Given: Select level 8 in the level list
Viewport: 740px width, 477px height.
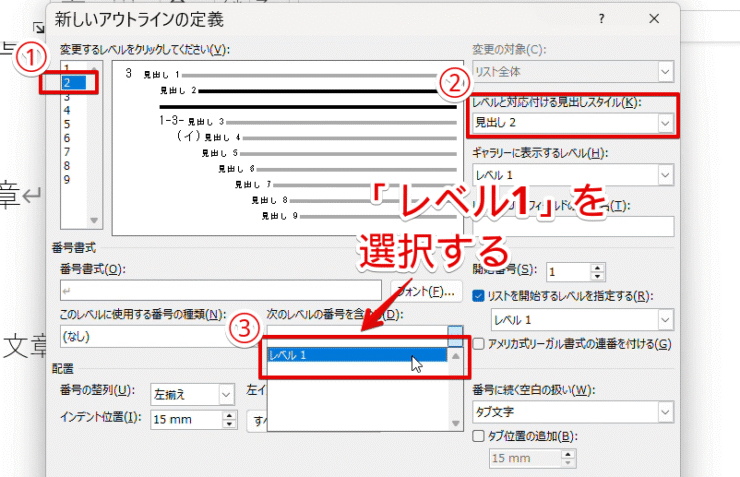Looking at the screenshot, I should point(67,166).
